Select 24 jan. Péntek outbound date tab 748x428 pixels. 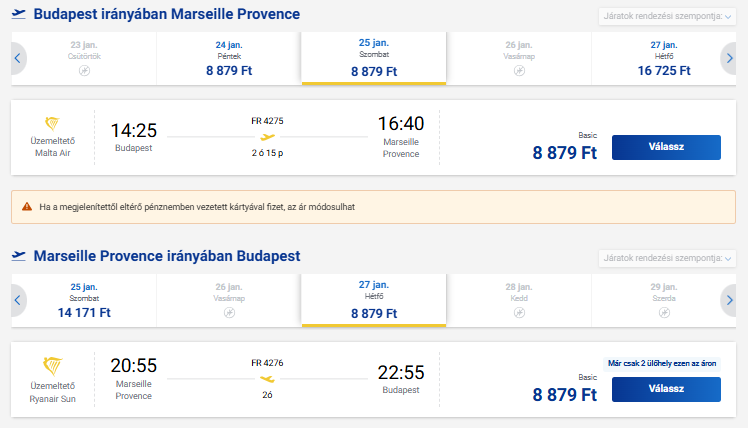click(229, 59)
